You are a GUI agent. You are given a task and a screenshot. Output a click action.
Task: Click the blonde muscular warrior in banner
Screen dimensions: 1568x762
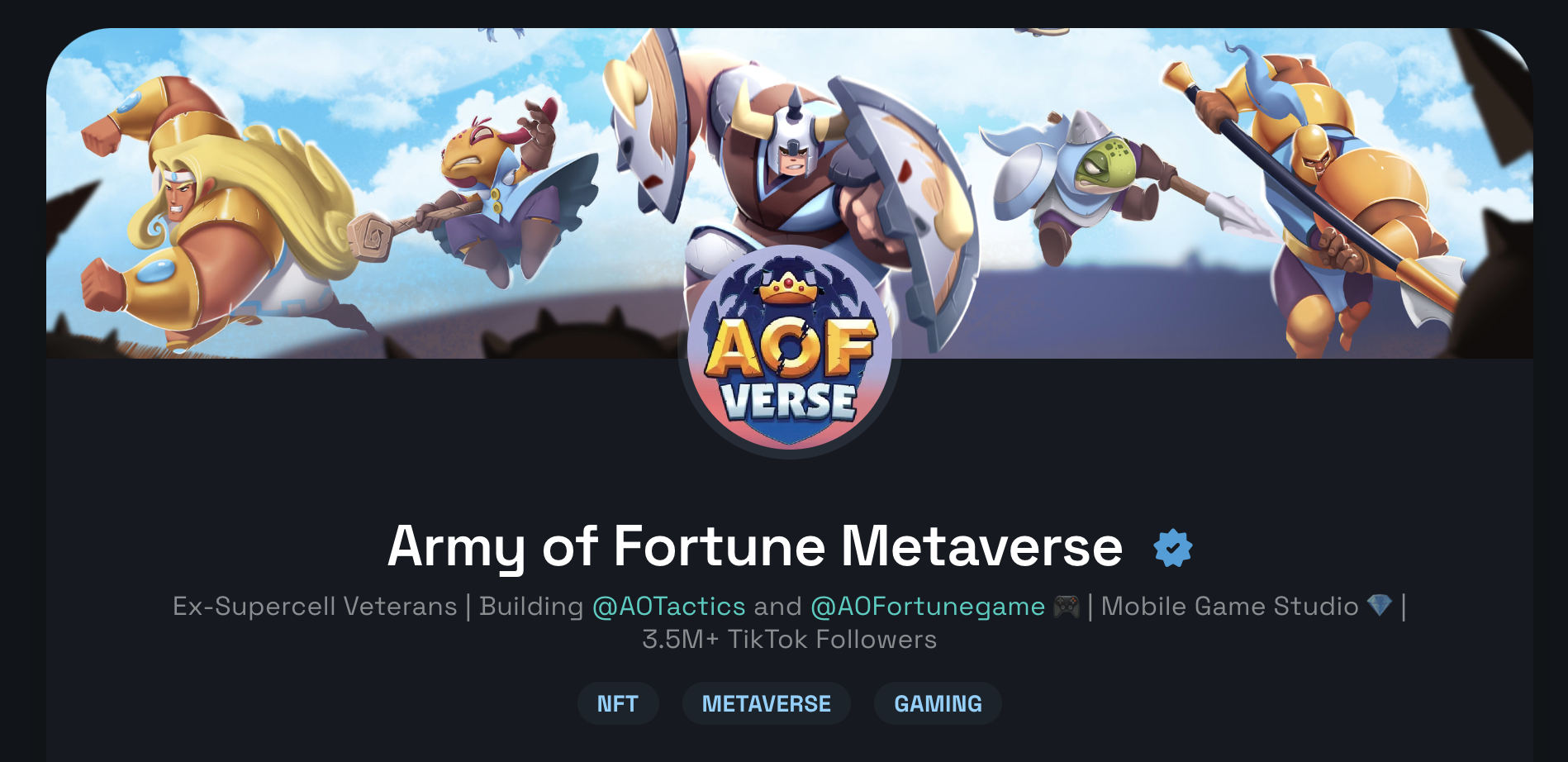click(207, 215)
